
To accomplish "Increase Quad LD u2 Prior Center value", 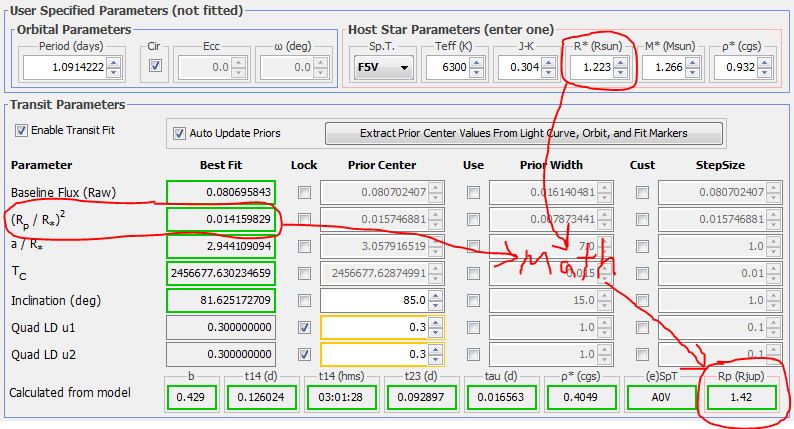I will tap(437, 349).
